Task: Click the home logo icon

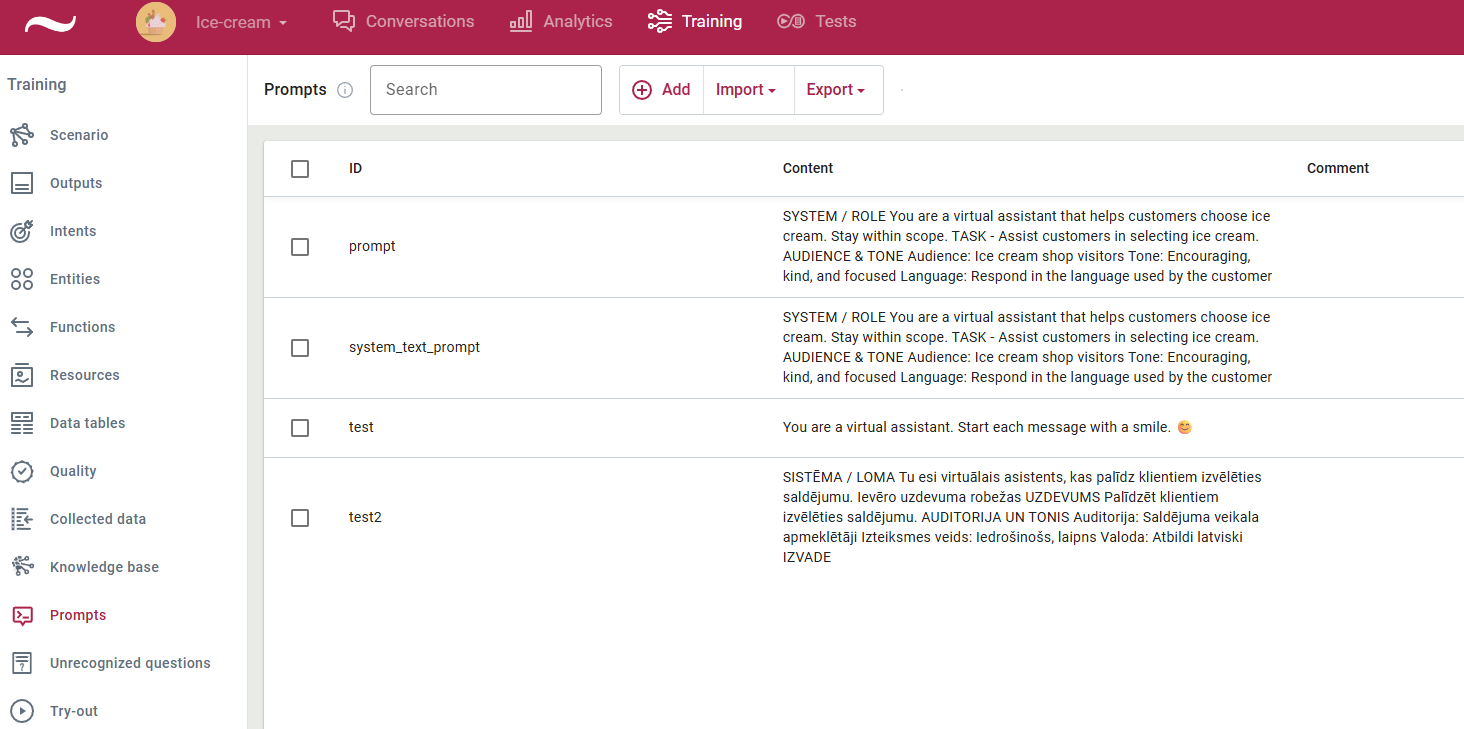Action: [x=50, y=23]
